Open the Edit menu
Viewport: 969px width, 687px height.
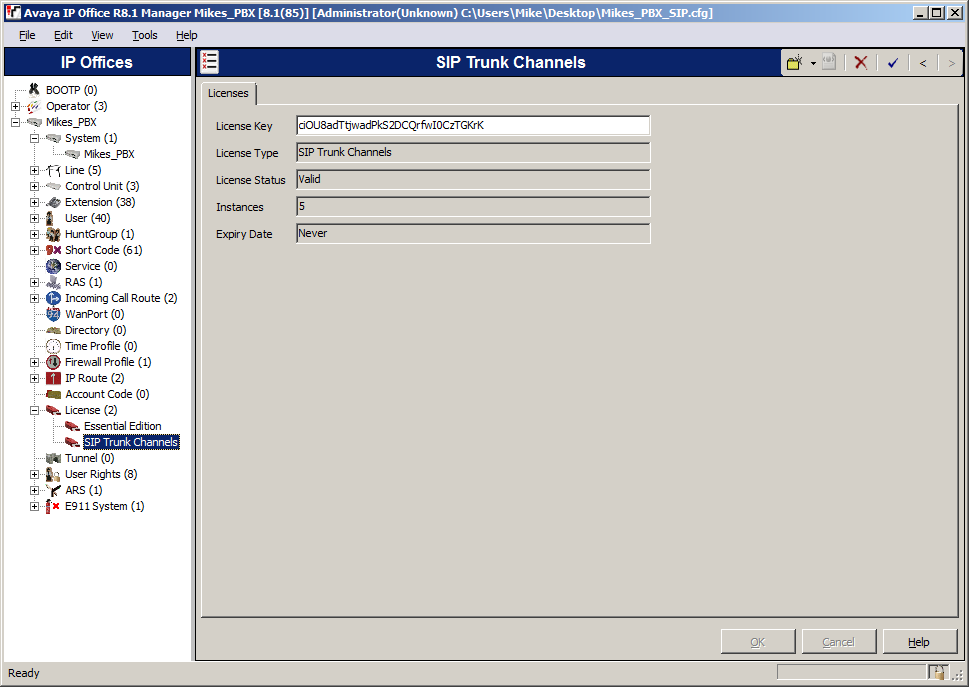point(63,35)
